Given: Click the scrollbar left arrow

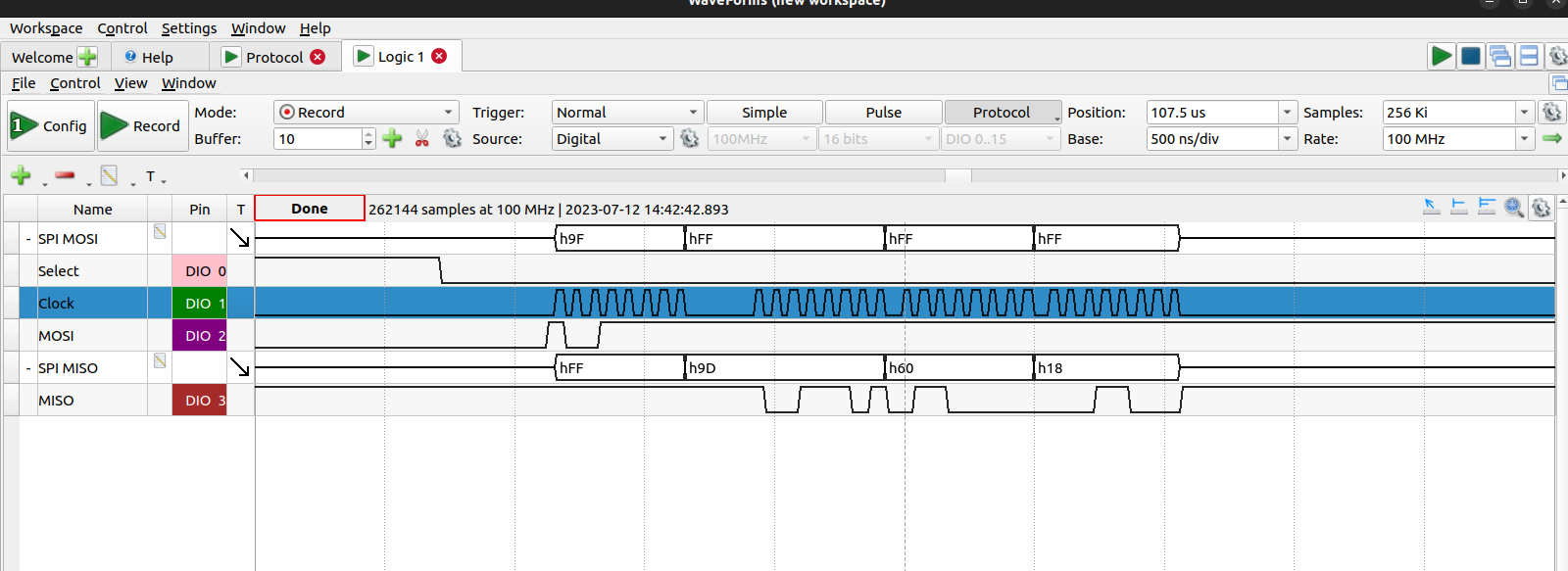Looking at the screenshot, I should (246, 175).
